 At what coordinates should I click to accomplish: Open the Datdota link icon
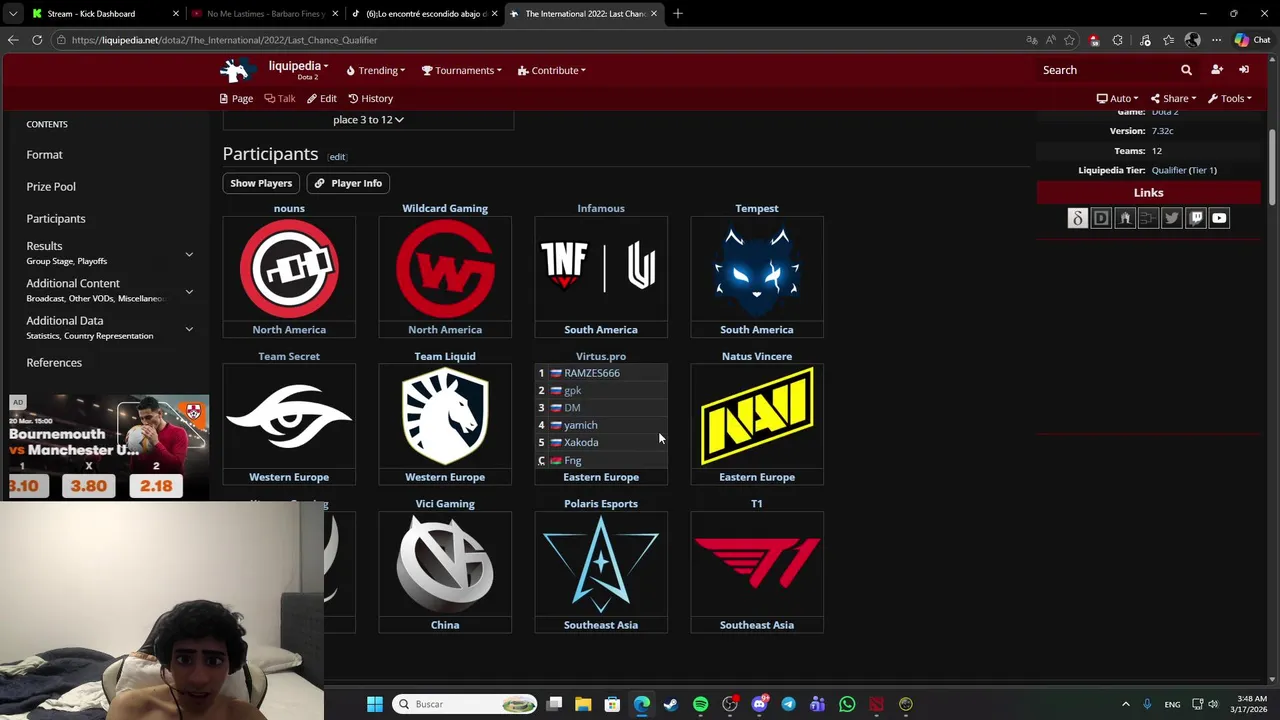1077,218
